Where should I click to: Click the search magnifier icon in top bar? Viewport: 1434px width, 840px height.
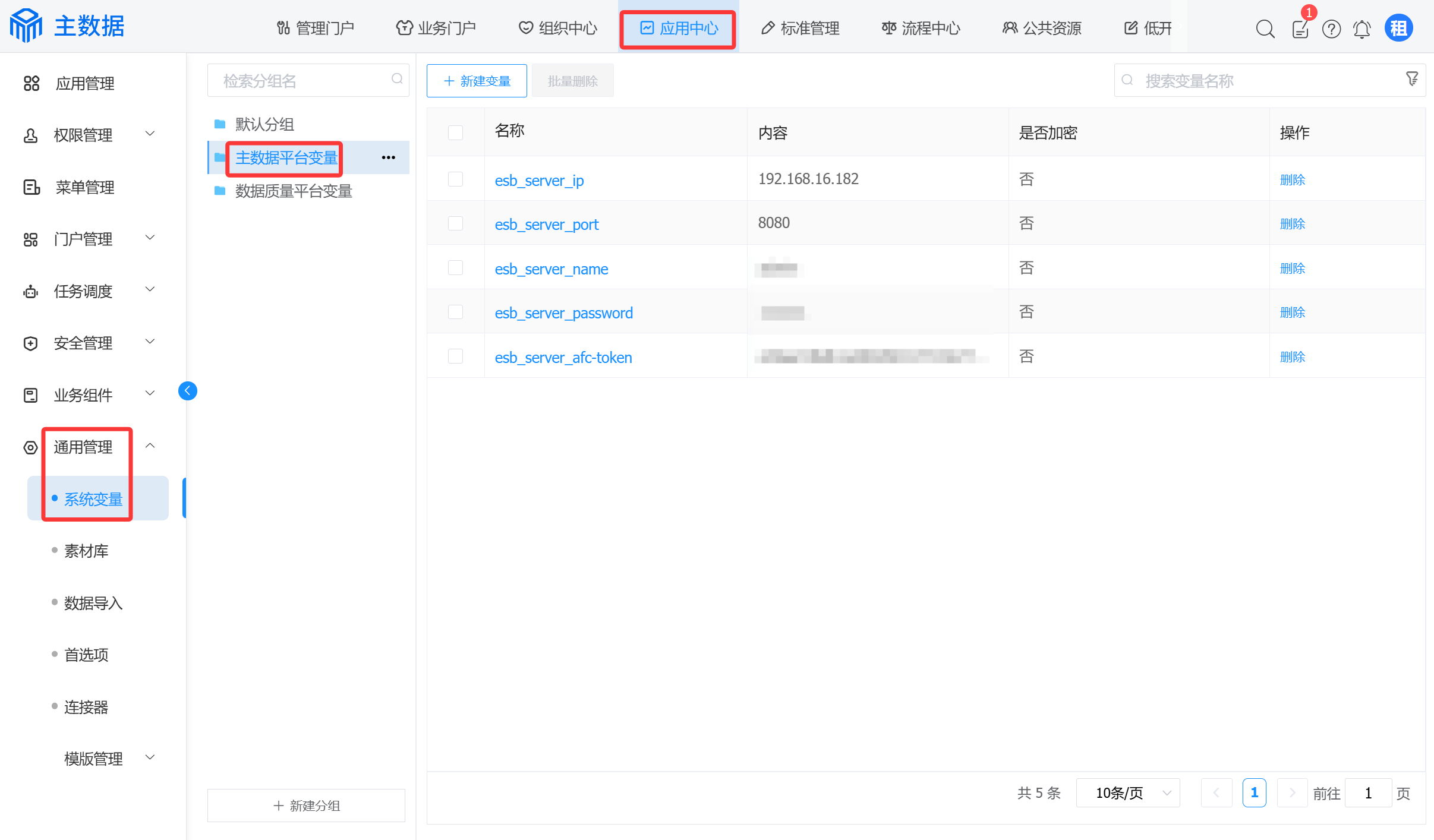[x=1265, y=29]
